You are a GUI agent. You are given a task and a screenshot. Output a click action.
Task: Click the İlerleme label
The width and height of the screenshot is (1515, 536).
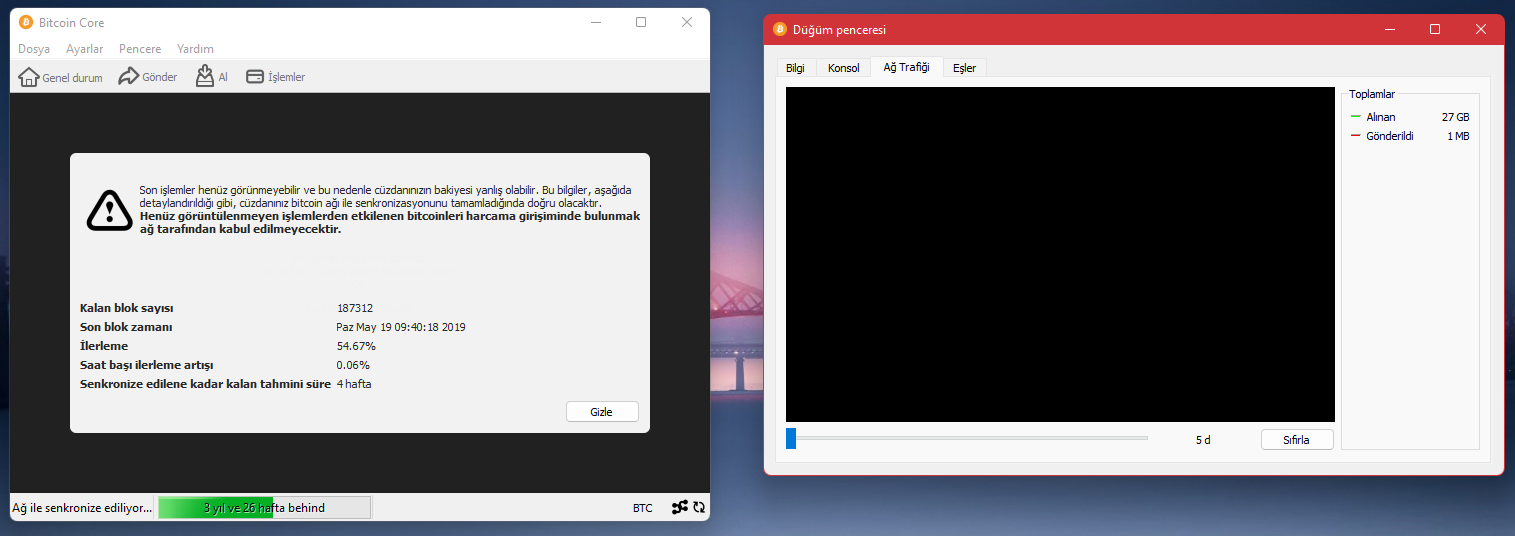104,346
